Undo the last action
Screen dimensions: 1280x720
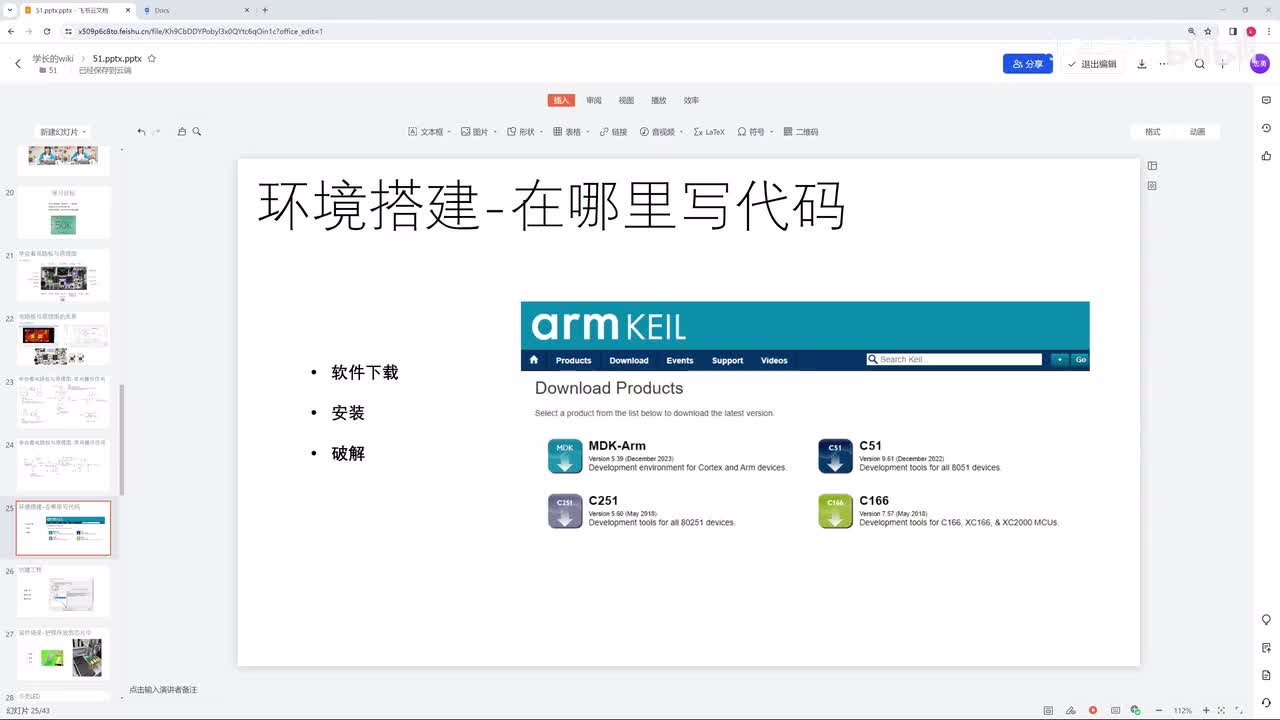(141, 132)
